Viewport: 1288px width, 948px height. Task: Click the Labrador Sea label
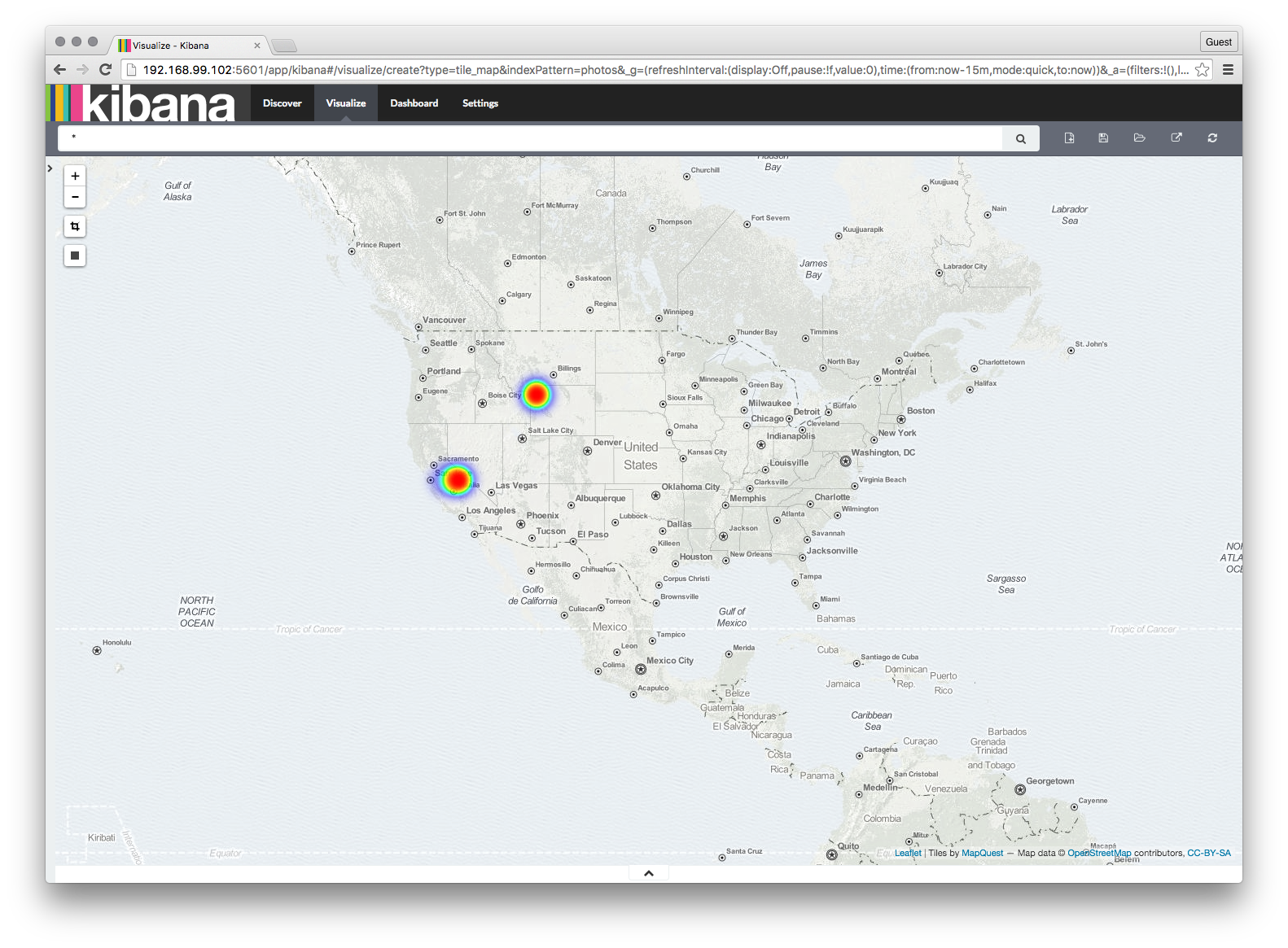pos(1070,215)
